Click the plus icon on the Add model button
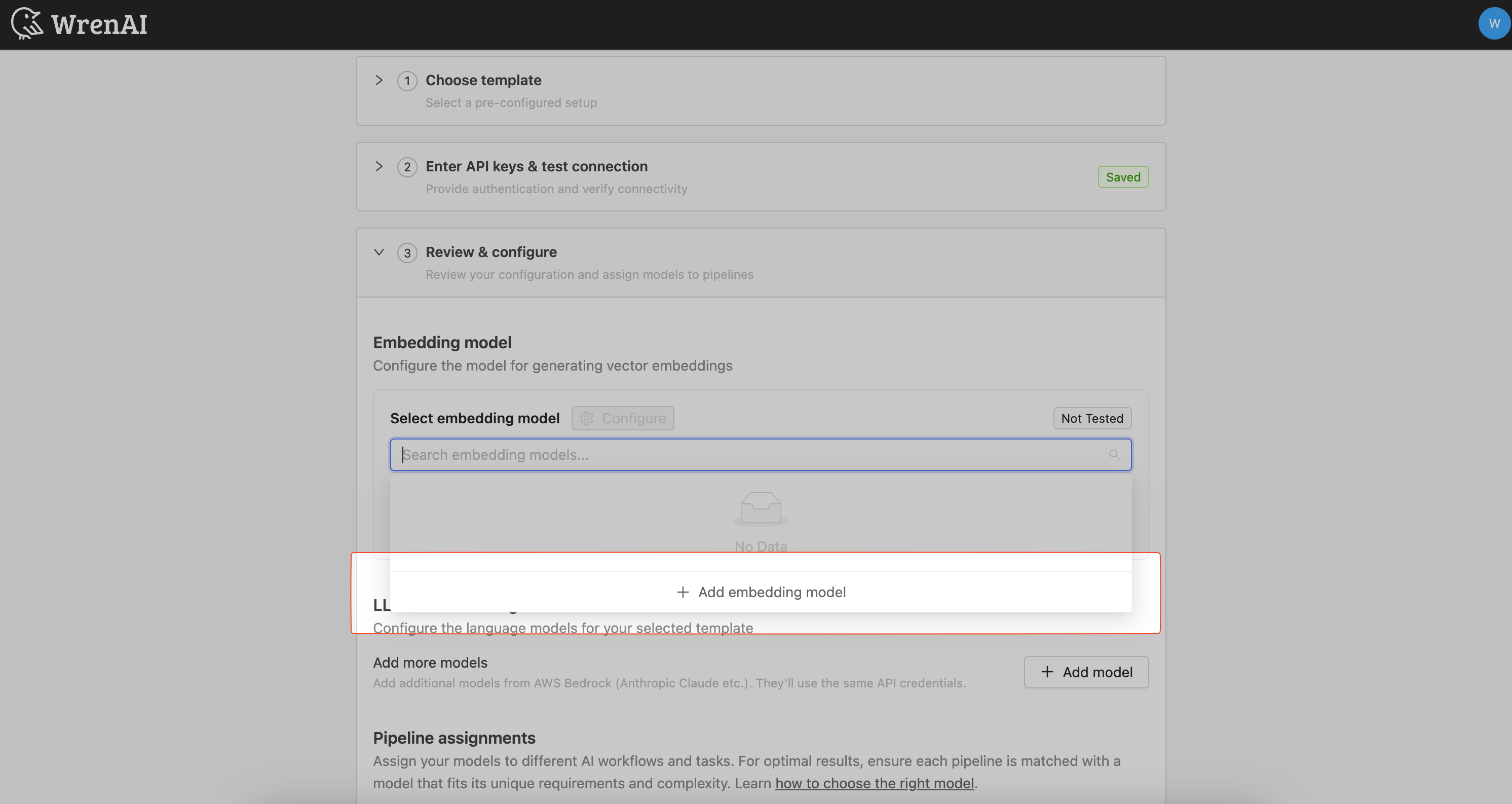The width and height of the screenshot is (1512, 804). tap(1048, 671)
